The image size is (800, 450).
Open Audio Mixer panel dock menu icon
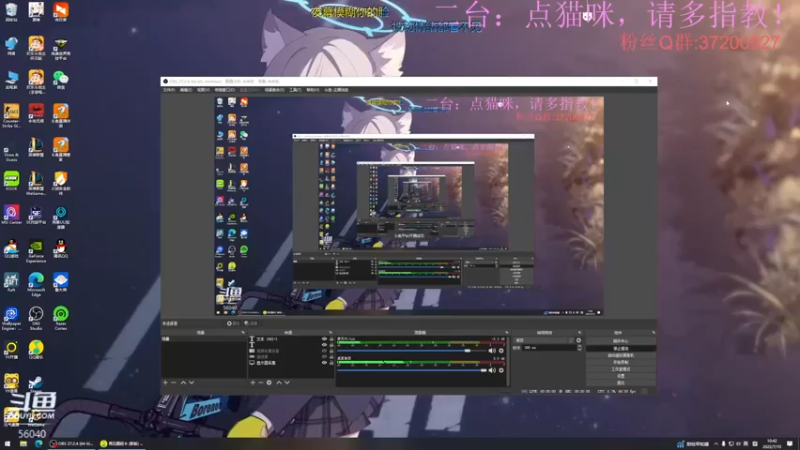pos(507,333)
